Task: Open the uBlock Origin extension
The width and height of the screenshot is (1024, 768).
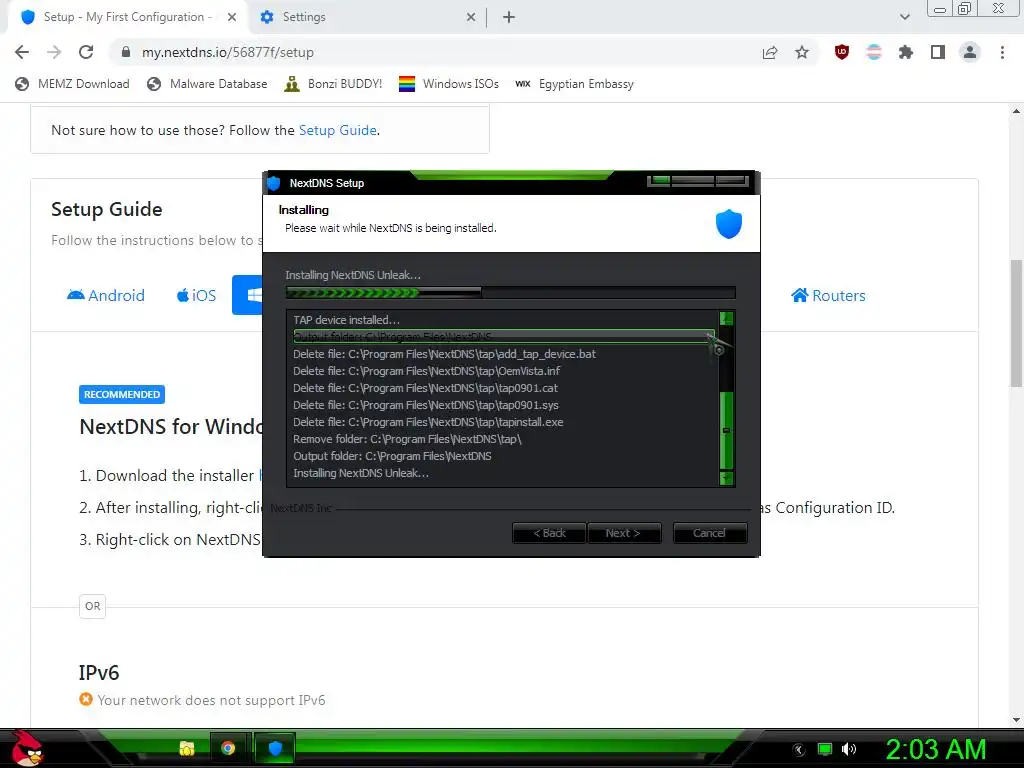Action: click(x=842, y=52)
